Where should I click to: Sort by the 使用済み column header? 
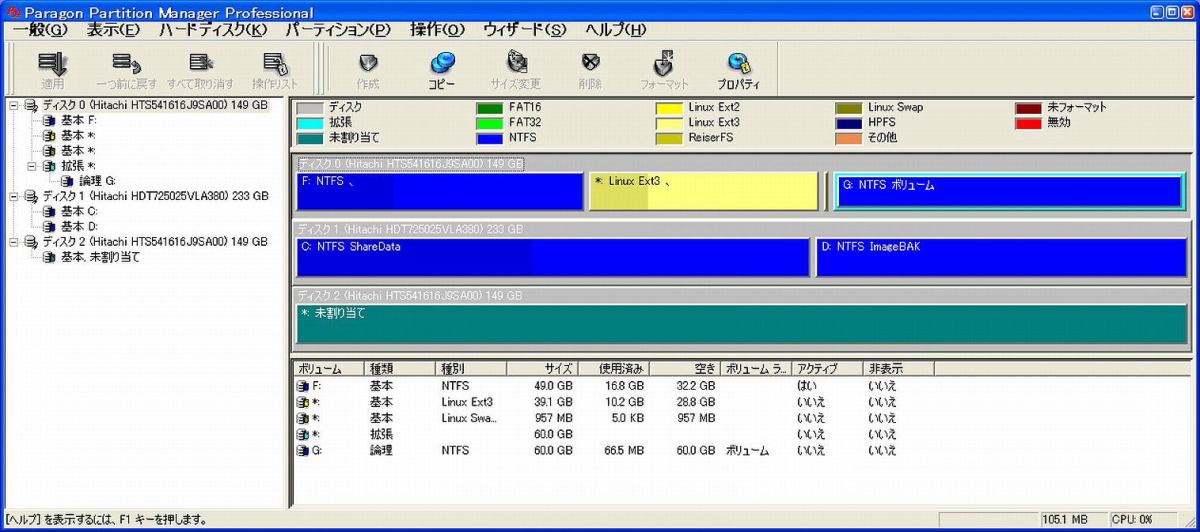point(613,369)
